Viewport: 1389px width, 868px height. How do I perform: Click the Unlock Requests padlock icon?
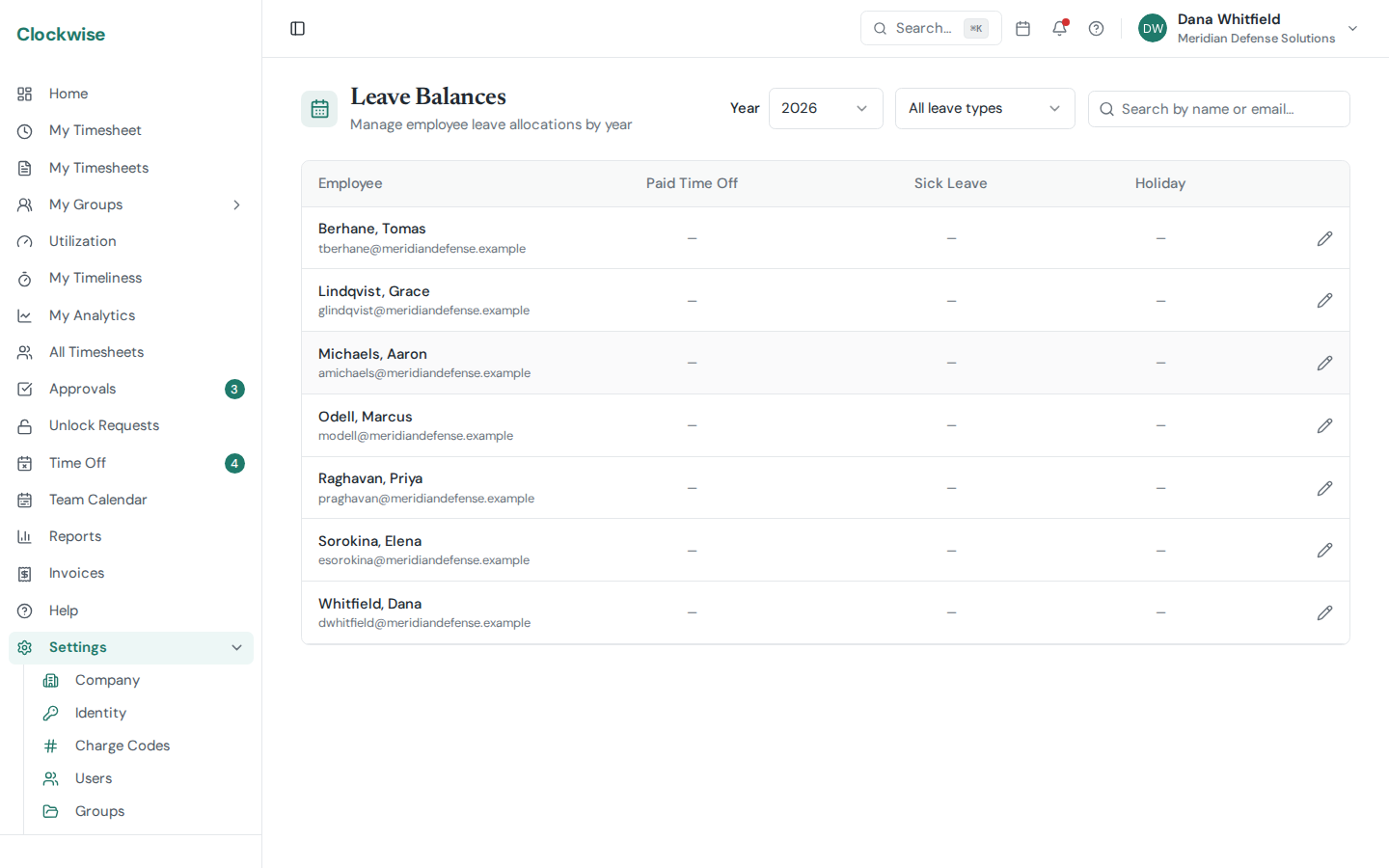pos(25,425)
